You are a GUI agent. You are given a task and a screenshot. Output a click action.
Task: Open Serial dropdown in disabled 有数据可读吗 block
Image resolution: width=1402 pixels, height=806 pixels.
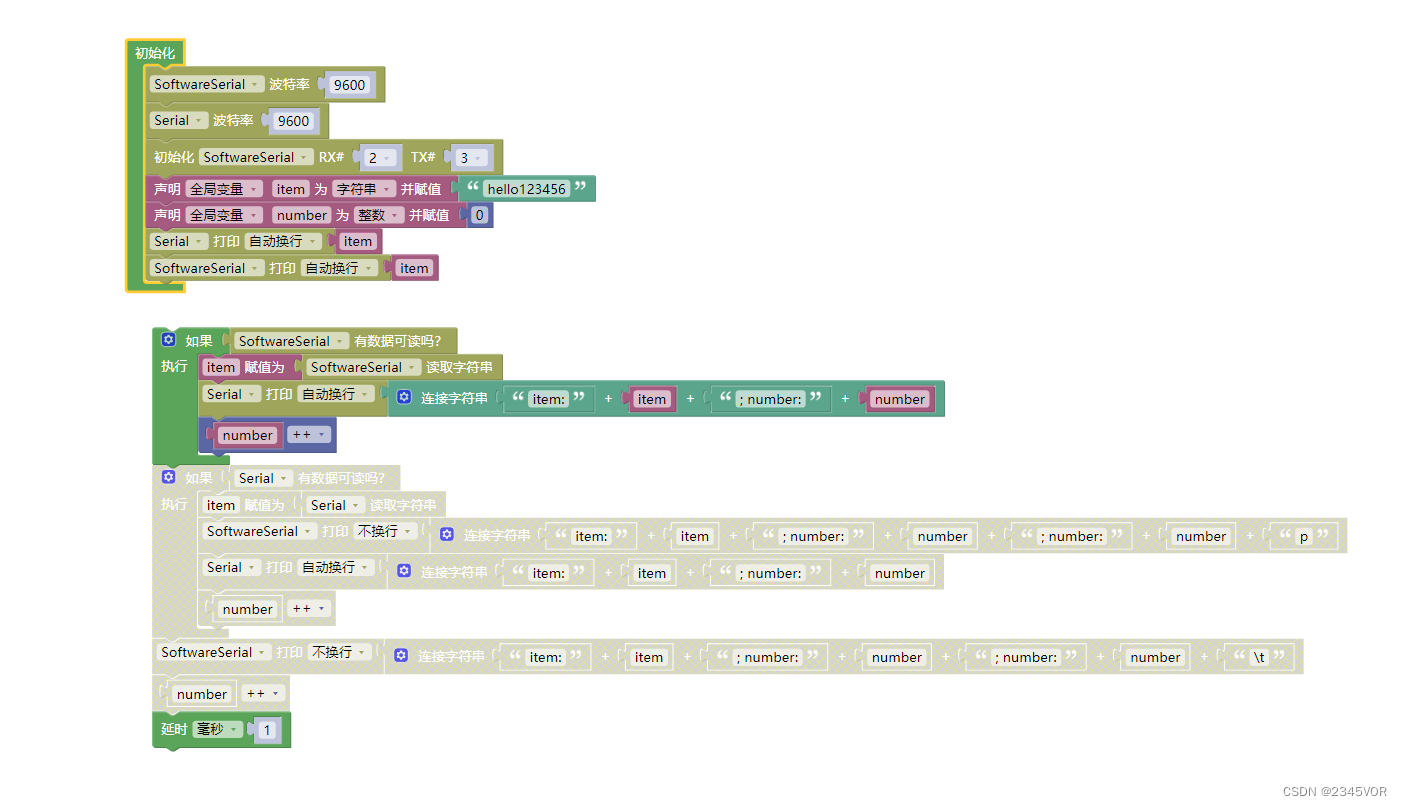tap(263, 478)
